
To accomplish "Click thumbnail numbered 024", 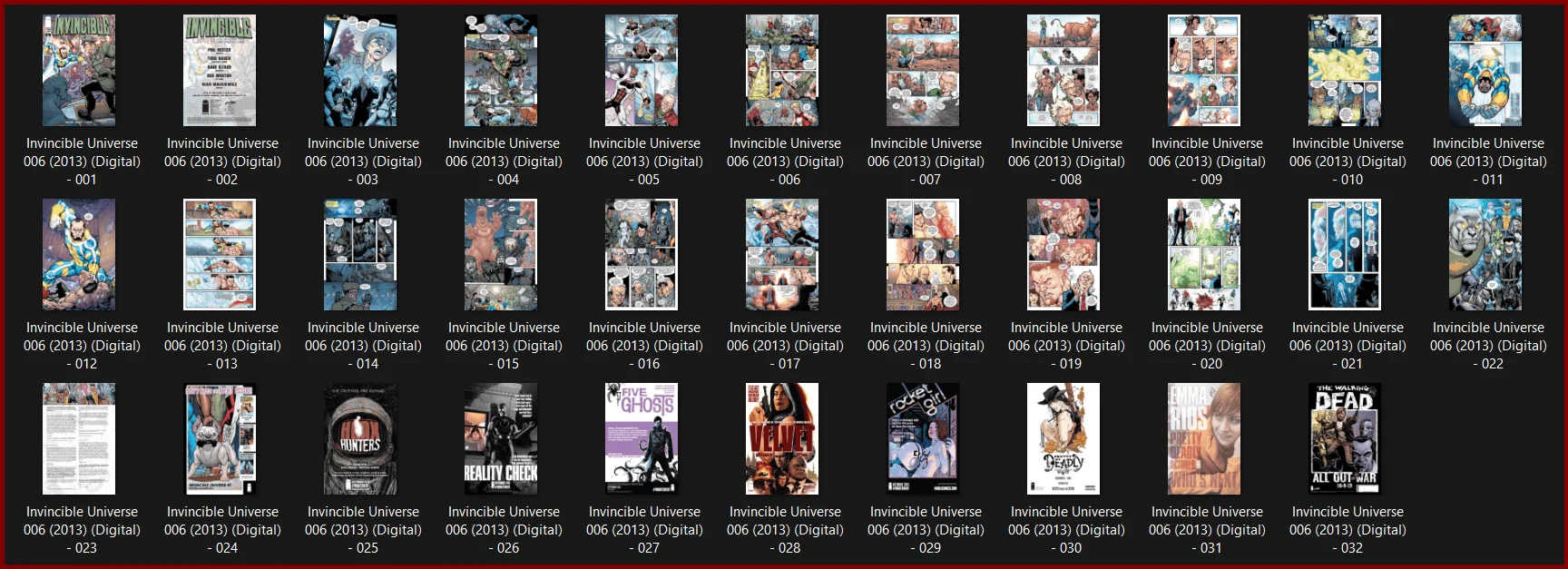I will [220, 439].
